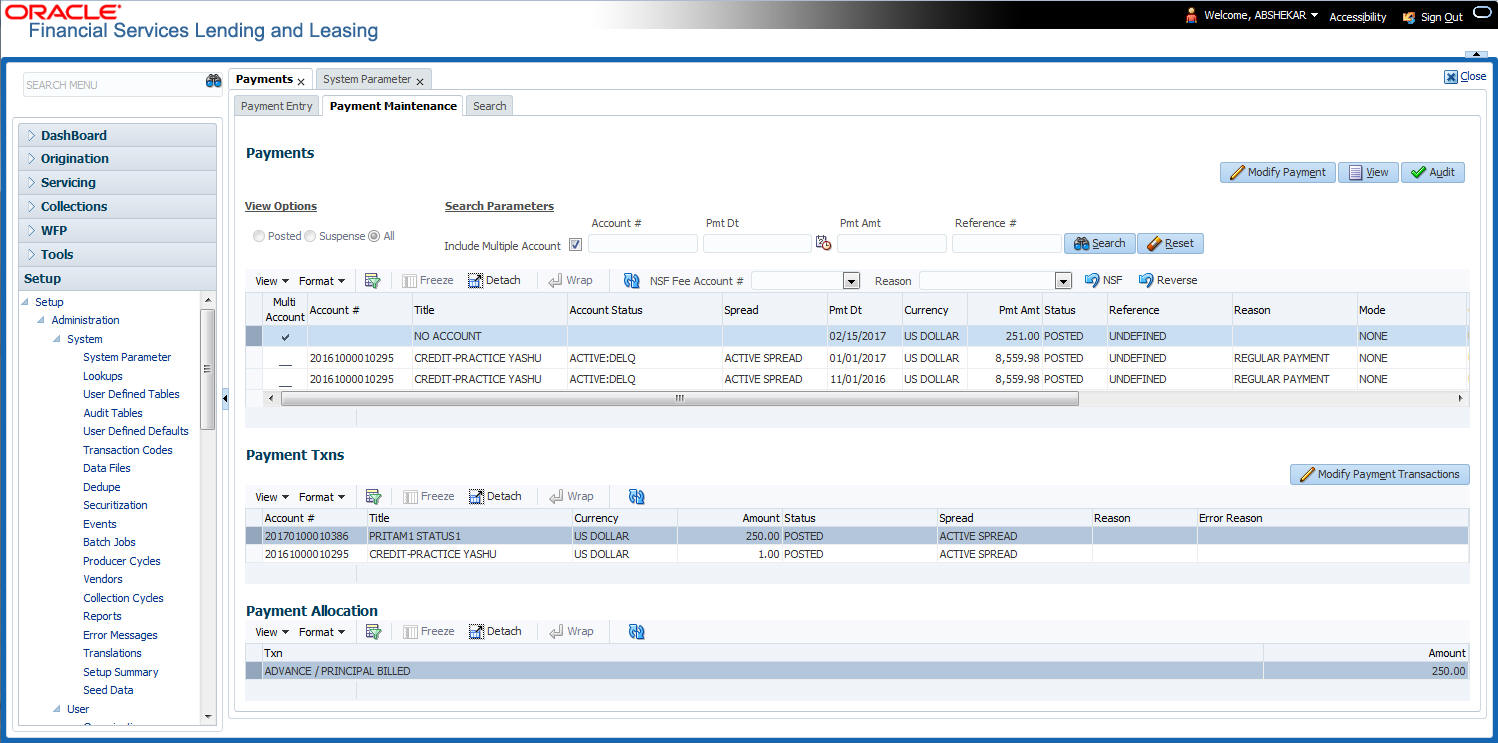Click Freeze in the Payment Txns toolbar
The width and height of the screenshot is (1498, 743).
click(428, 497)
